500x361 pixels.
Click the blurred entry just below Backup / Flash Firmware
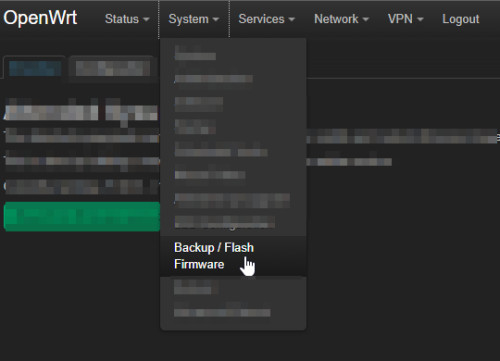click(x=196, y=287)
